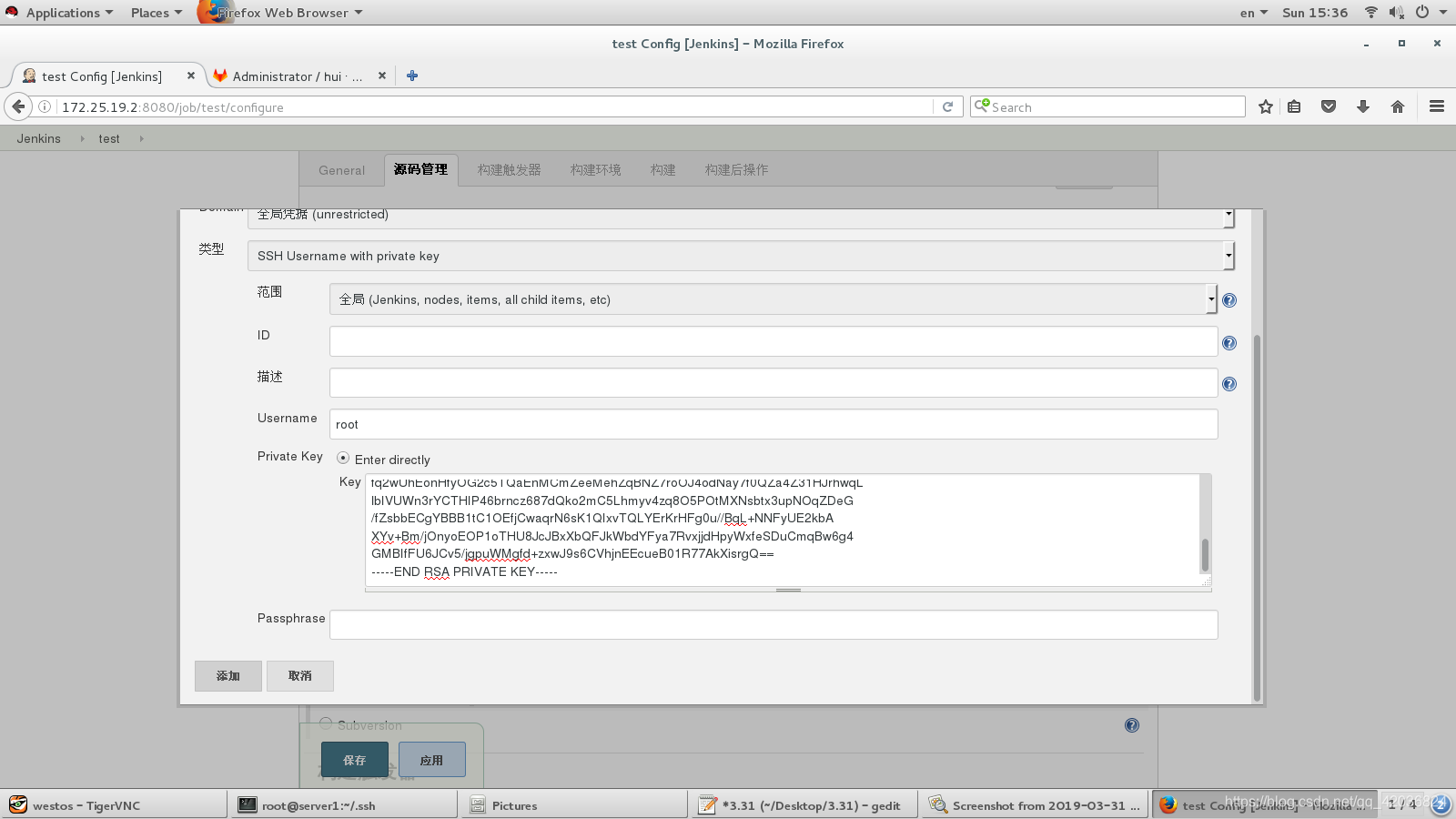Expand the 类型 SSH Username with private key dropdown

click(x=741, y=256)
